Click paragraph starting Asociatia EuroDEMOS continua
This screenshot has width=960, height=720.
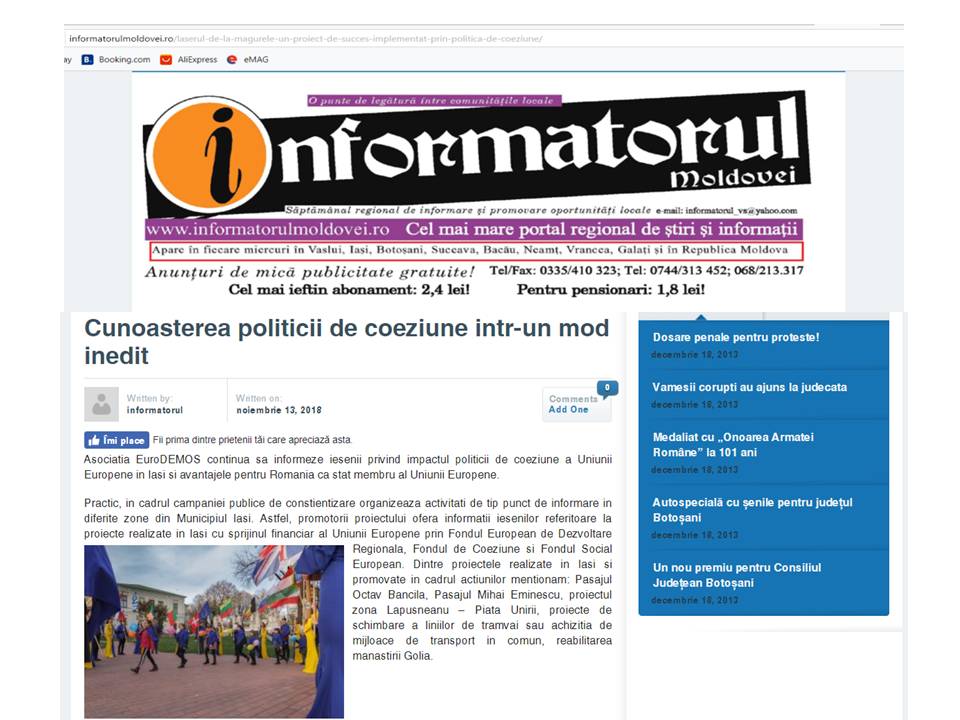pos(348,467)
